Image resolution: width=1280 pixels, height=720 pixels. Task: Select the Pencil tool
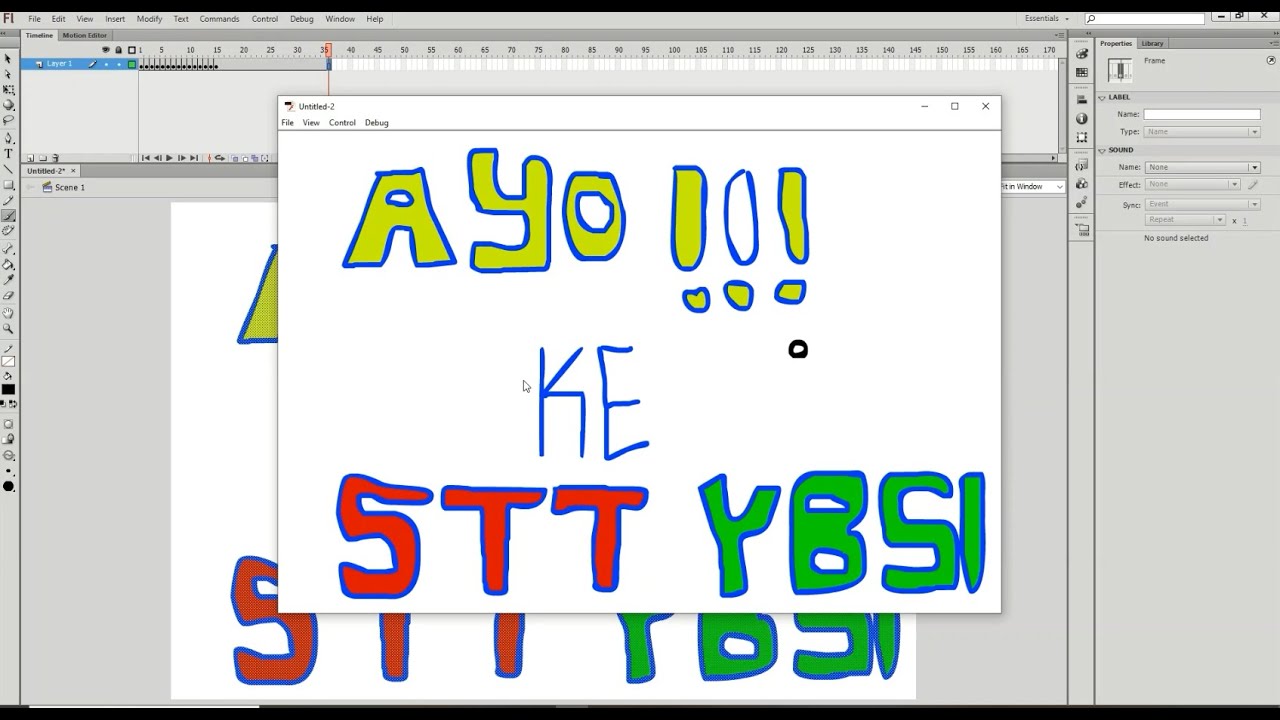point(8,200)
